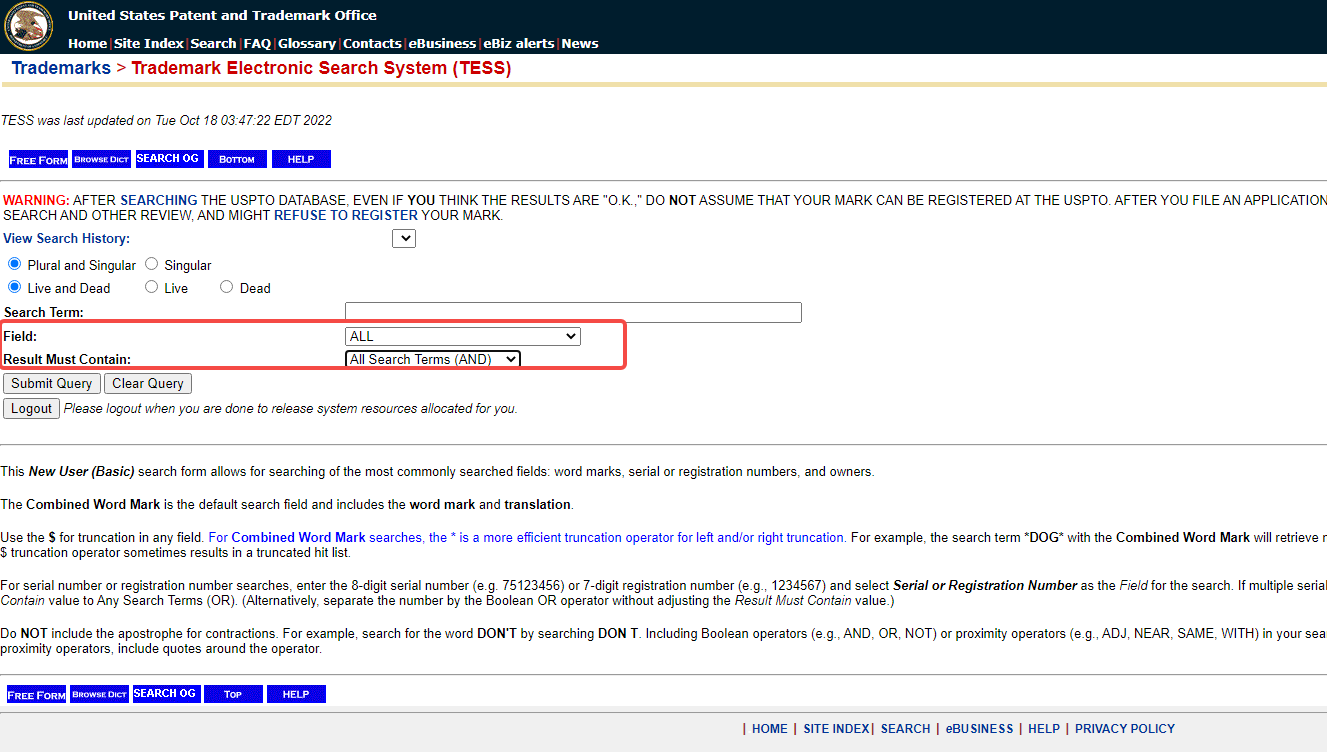Viewport: 1327px width, 752px height.
Task: Click the 'Field:' label
Action: [20, 337]
